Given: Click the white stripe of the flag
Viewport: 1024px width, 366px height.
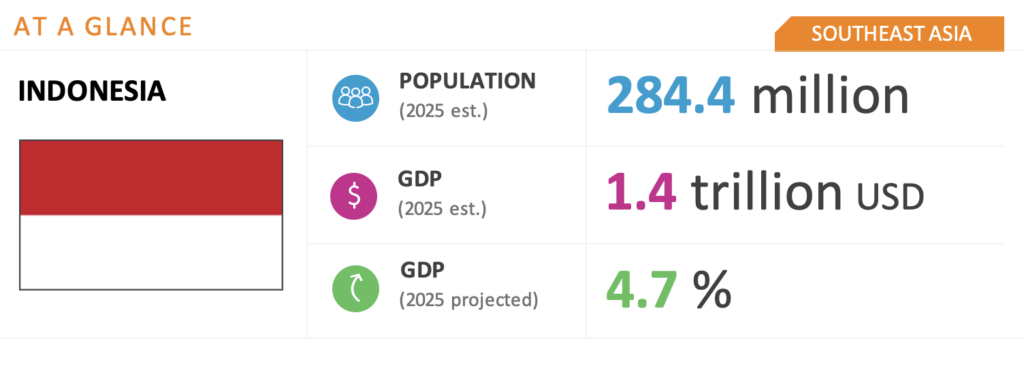Looking at the screenshot, I should tap(151, 252).
